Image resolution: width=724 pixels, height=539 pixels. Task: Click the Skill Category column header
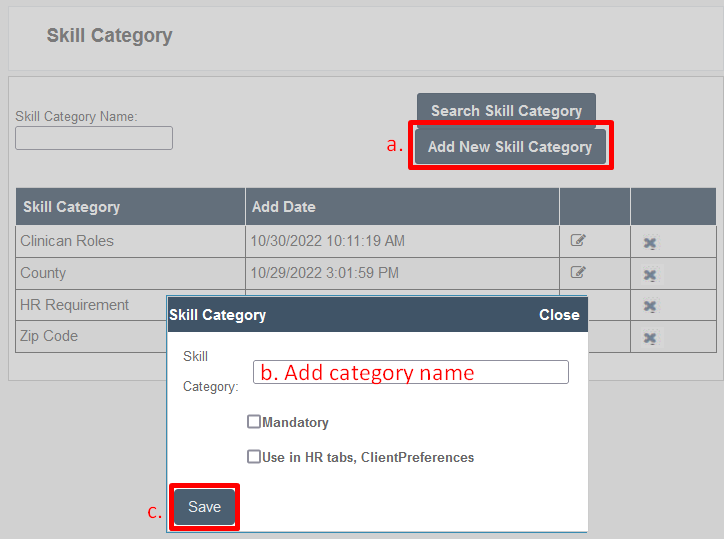[x=130, y=206]
